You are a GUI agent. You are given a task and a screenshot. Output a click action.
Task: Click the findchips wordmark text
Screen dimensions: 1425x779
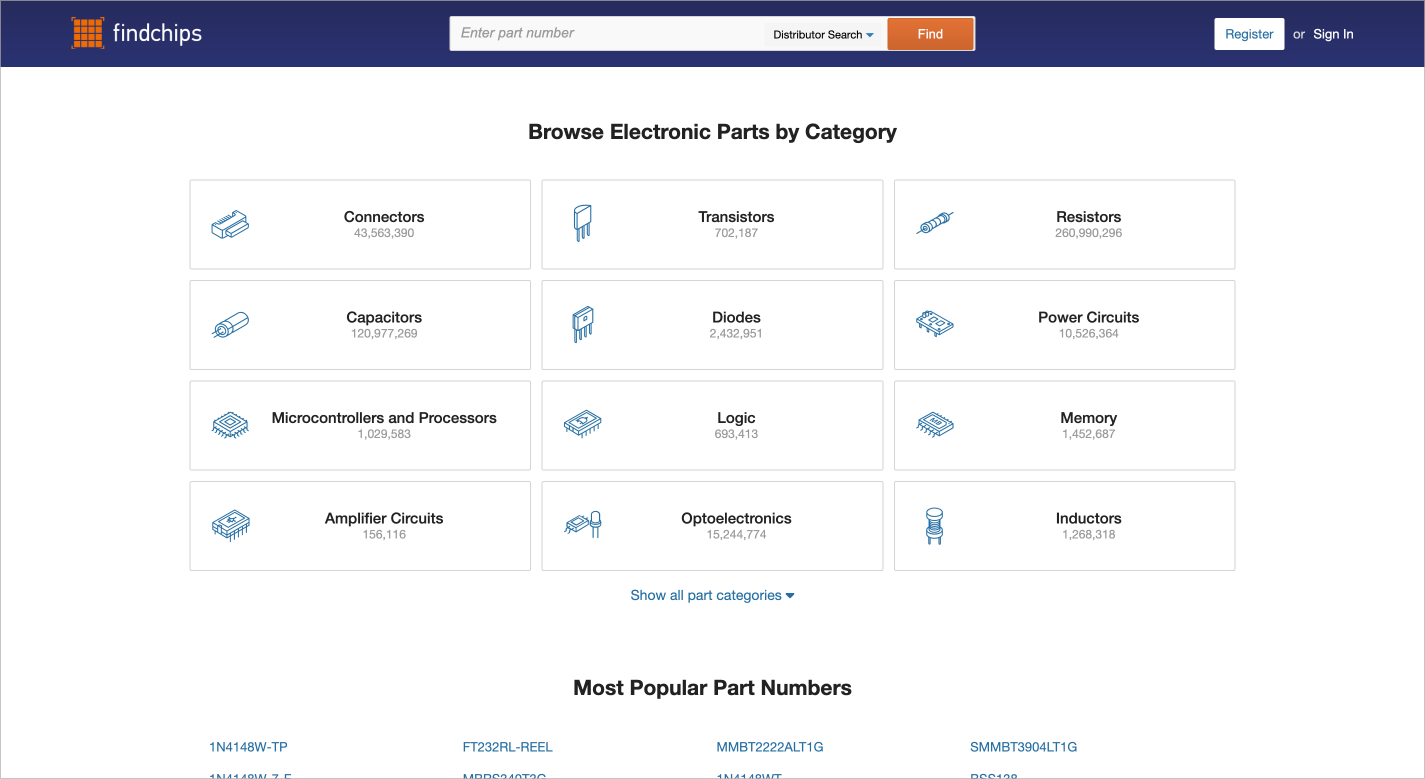pos(157,33)
